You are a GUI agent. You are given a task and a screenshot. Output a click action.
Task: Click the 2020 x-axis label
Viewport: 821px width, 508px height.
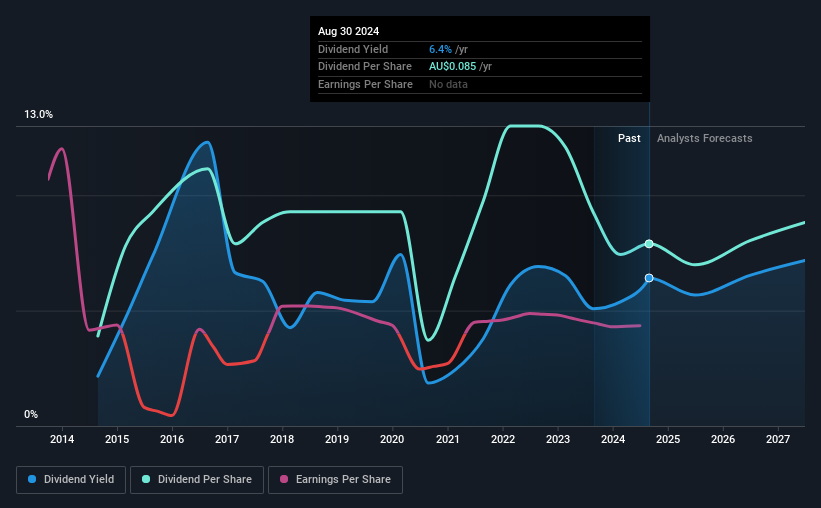pos(392,439)
